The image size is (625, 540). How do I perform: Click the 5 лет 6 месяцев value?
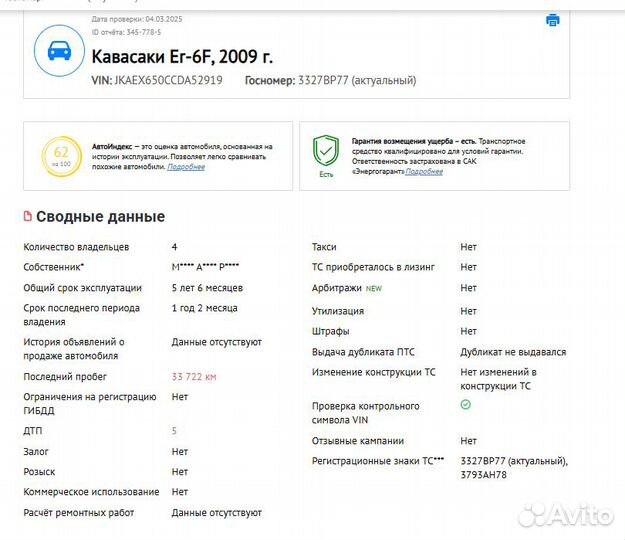[207, 288]
